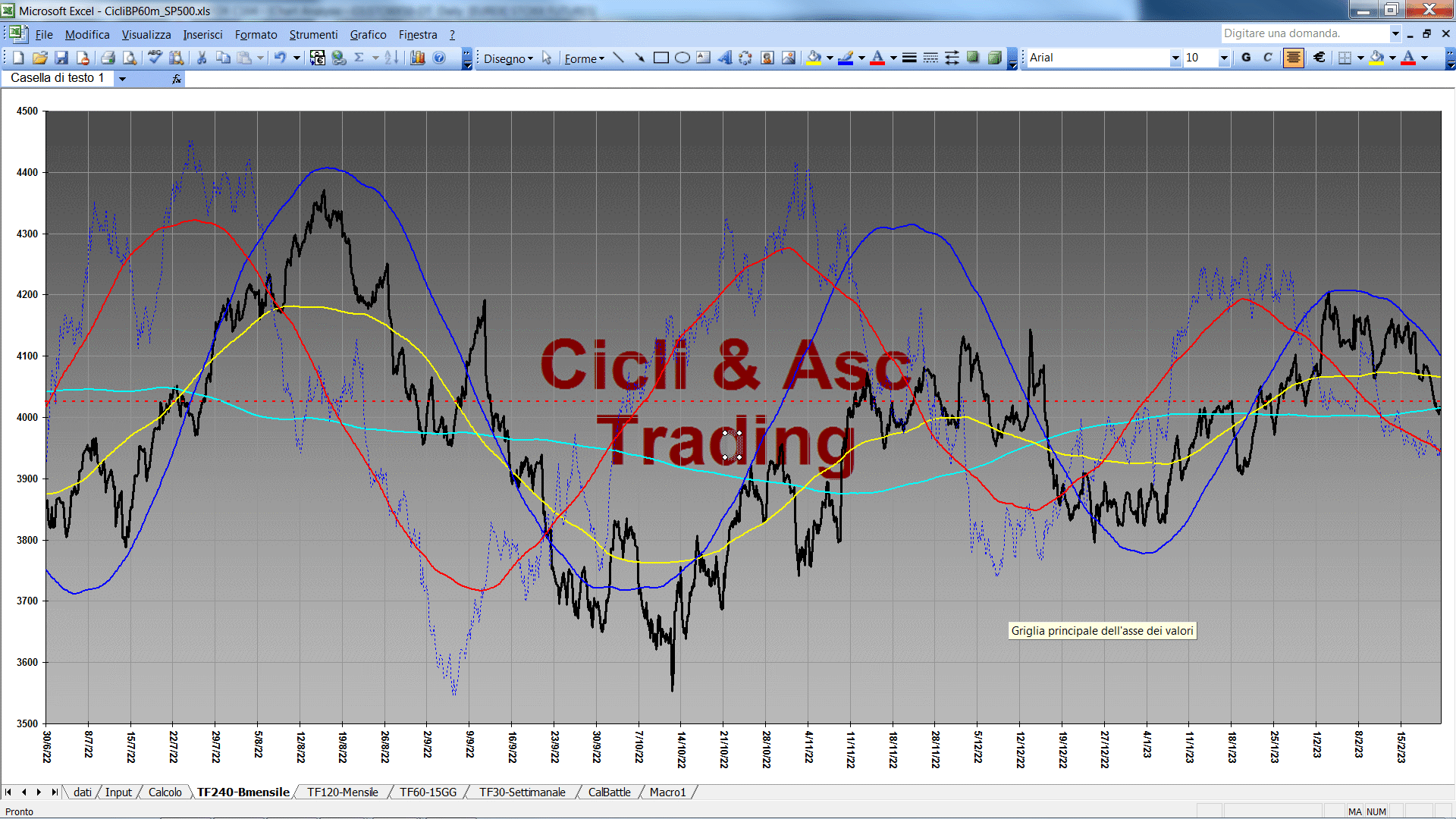Open the 3-D Style settings
This screenshot has height=819, width=1456.
tap(994, 58)
